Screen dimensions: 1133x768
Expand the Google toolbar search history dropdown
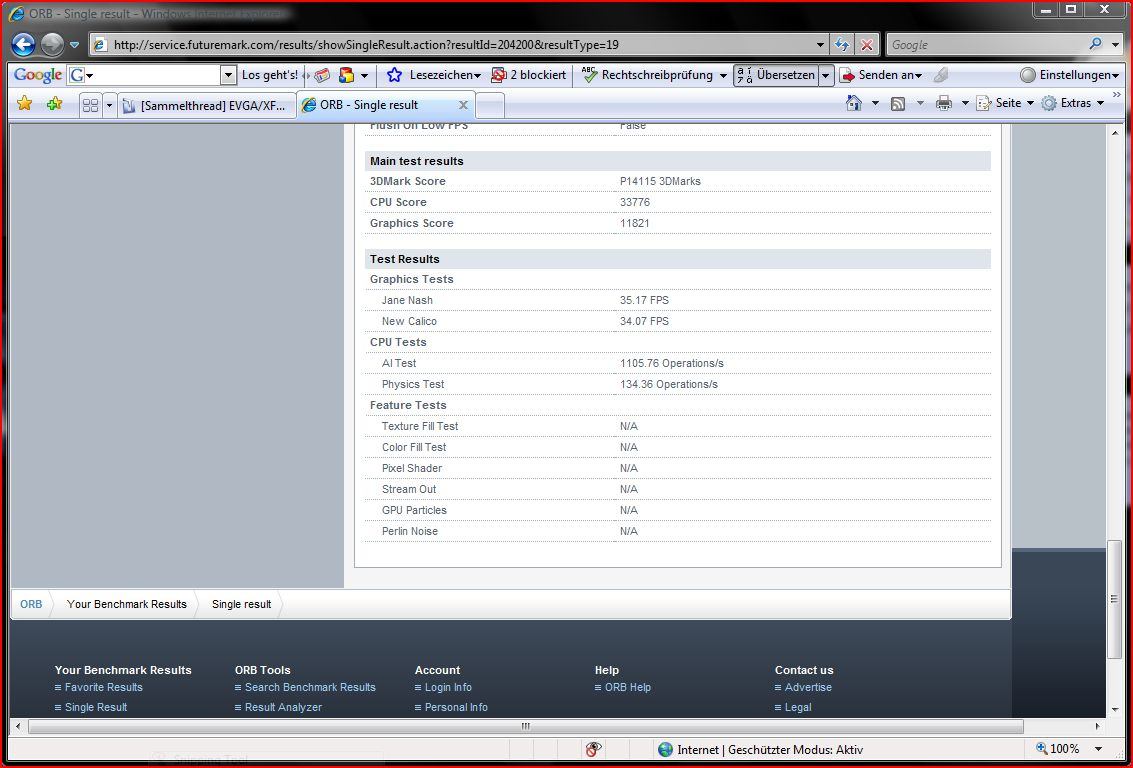pos(228,75)
